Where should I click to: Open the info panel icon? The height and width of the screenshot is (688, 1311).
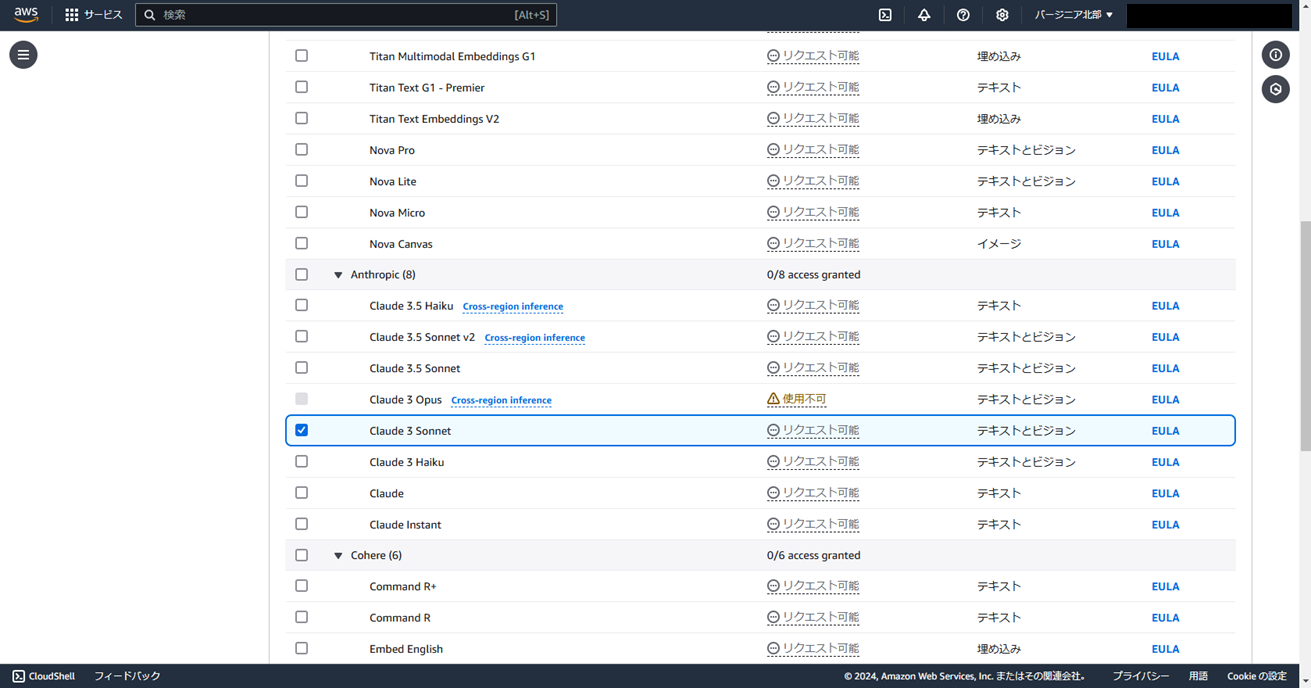pyautogui.click(x=1276, y=55)
